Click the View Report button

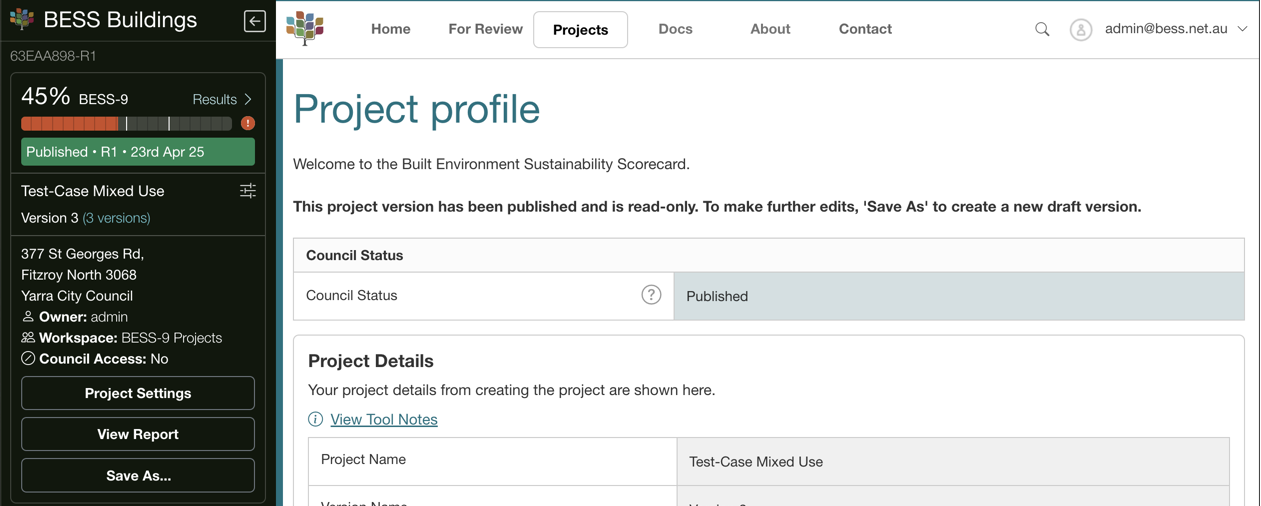[138, 434]
